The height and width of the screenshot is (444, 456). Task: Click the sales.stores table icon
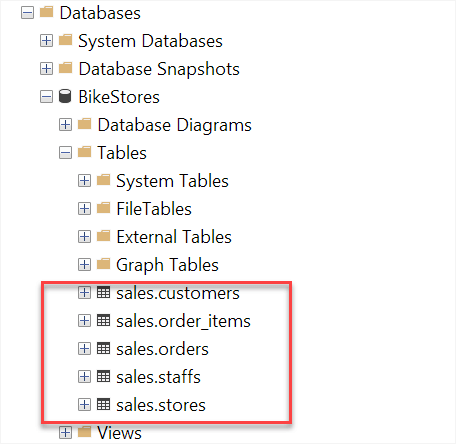click(103, 405)
